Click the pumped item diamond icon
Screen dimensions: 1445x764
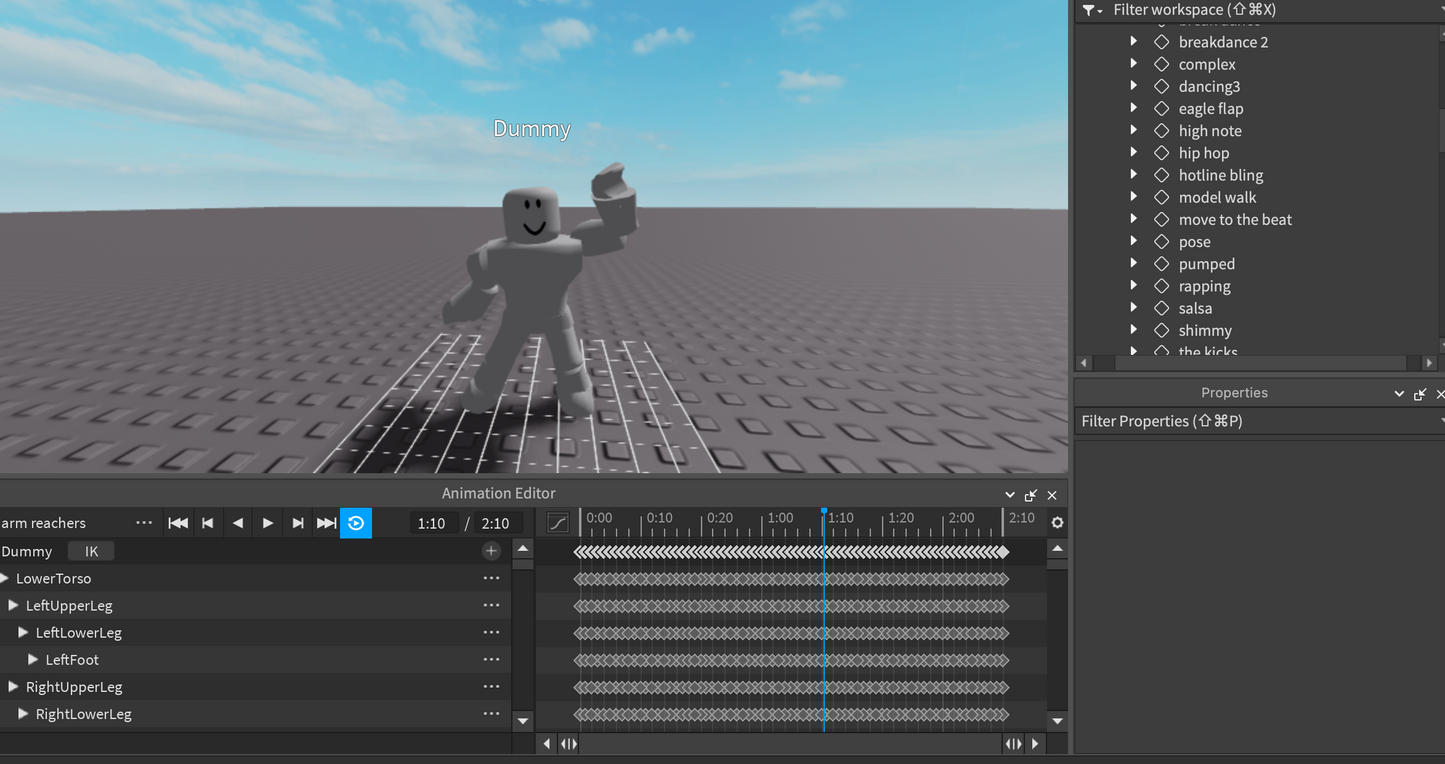1161,264
